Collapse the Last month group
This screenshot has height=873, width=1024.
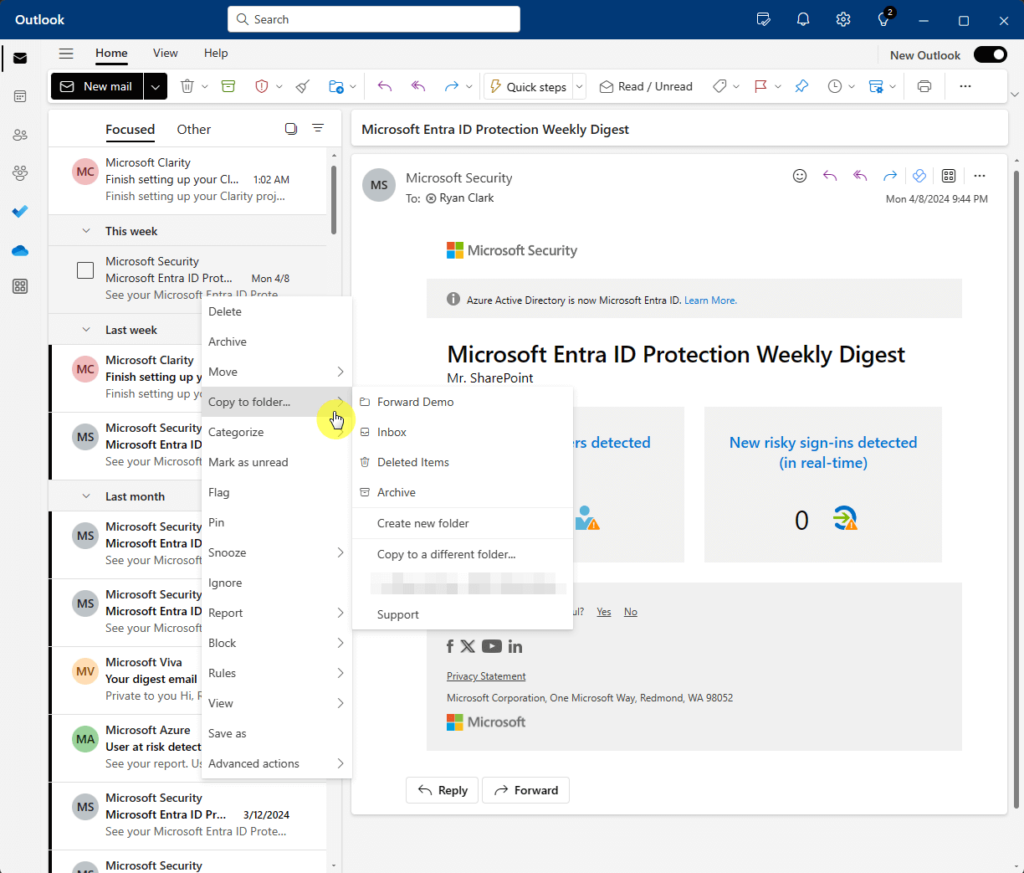coord(86,496)
